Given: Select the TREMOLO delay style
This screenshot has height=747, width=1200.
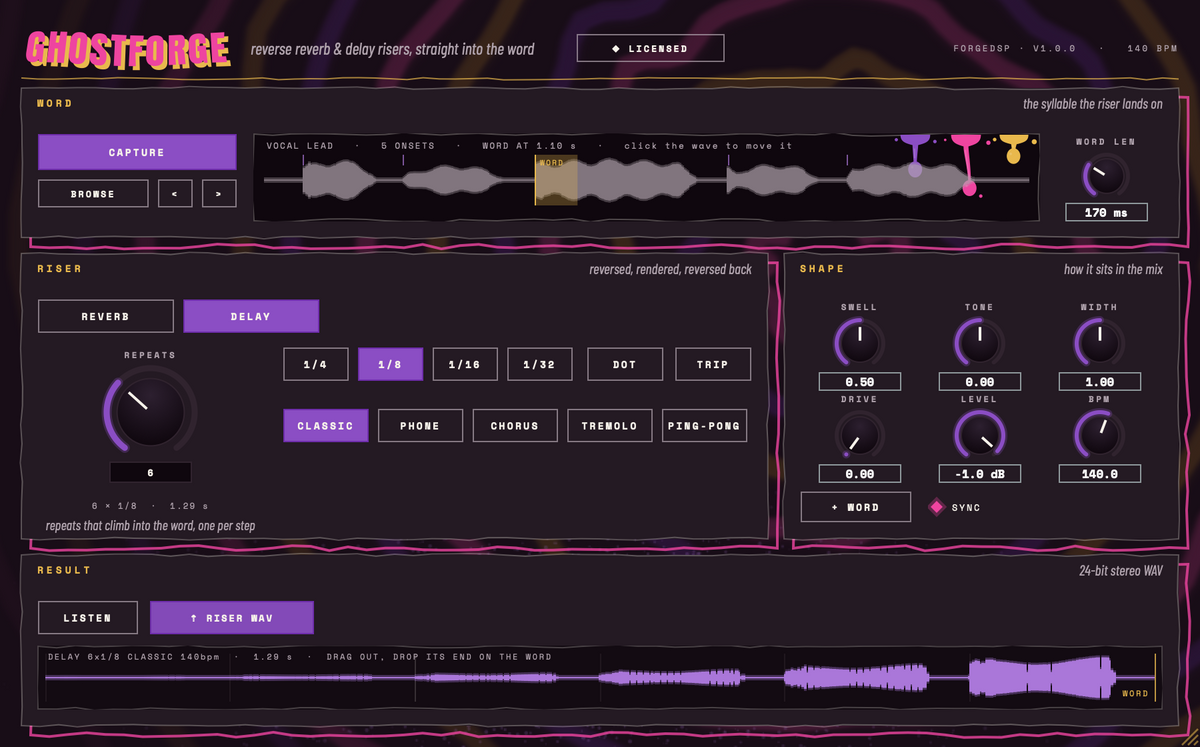Looking at the screenshot, I should tap(610, 425).
